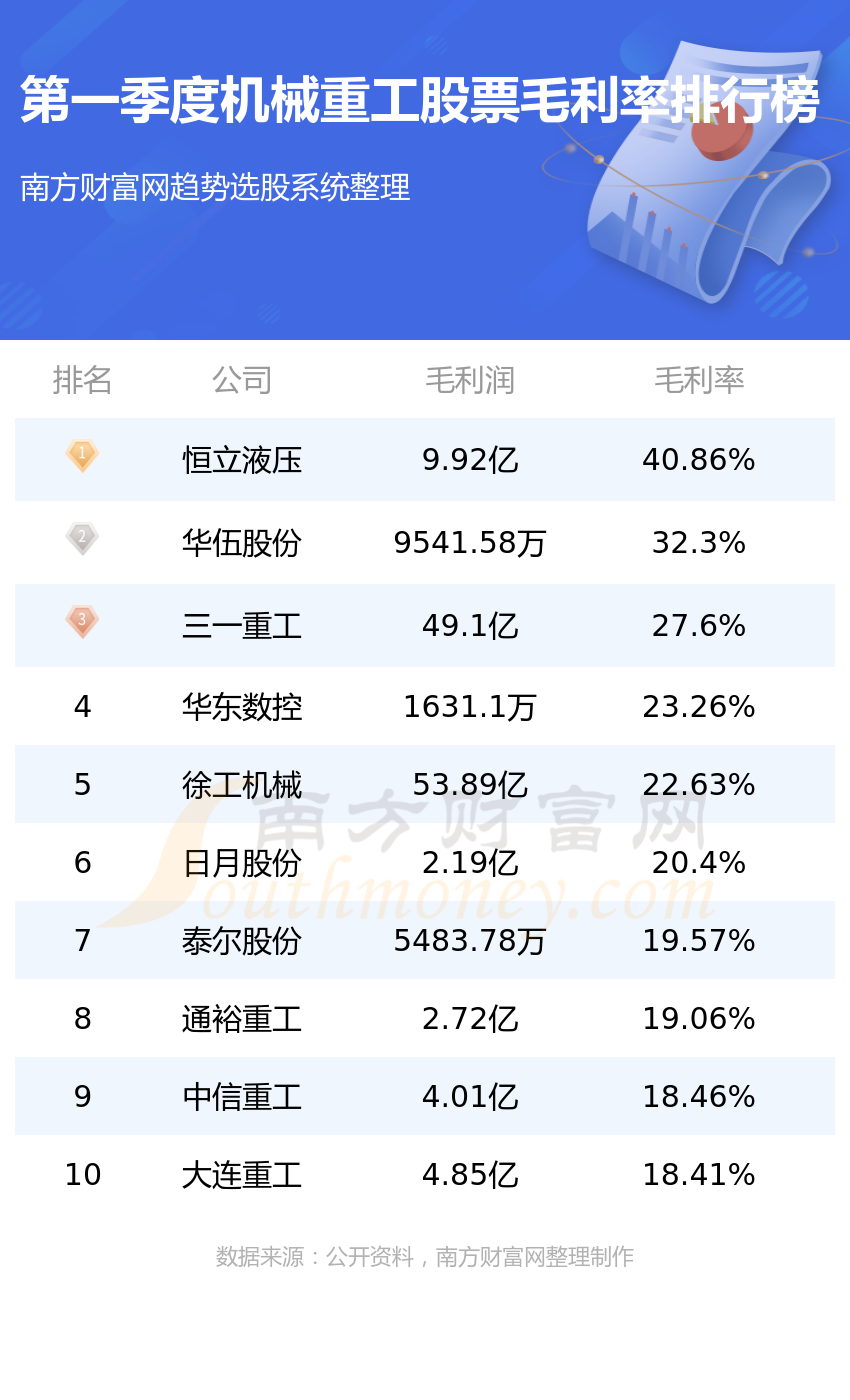
Task: Click the 毛利率 column header
Action: 699,380
